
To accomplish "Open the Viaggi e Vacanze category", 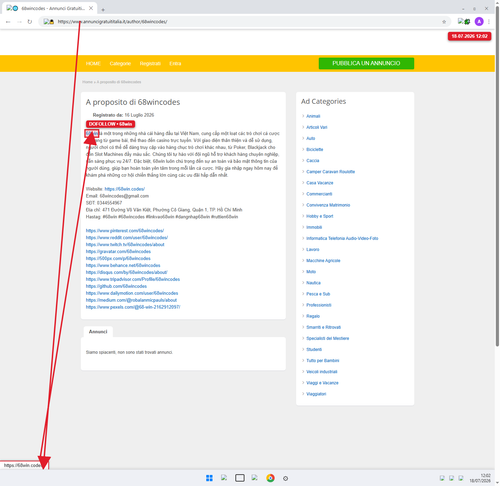I will coord(322,383).
